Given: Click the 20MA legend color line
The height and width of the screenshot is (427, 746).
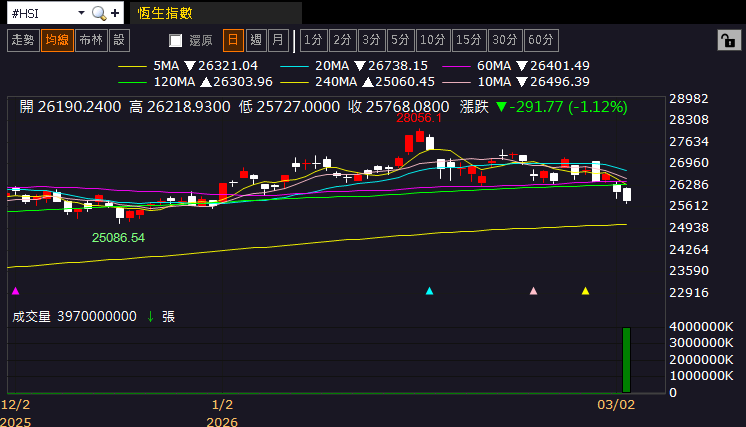Looking at the screenshot, I should click(x=294, y=67).
